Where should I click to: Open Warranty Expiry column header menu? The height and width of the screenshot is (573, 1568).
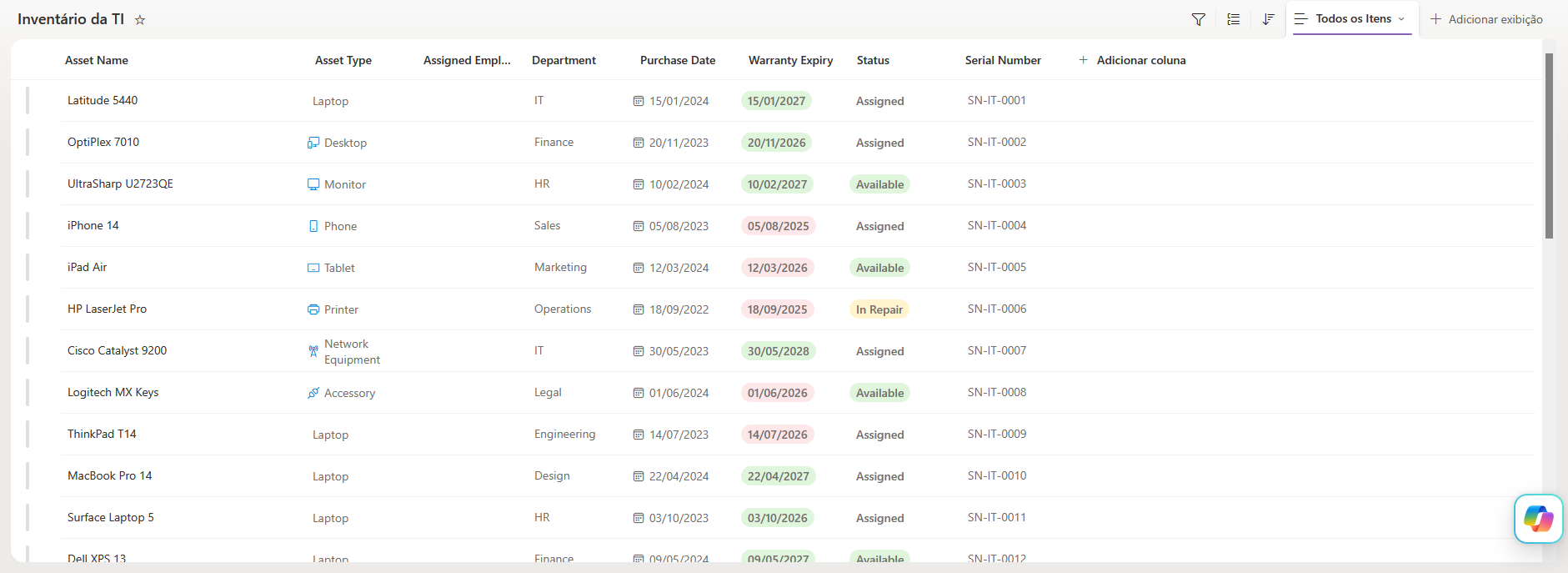pos(790,60)
